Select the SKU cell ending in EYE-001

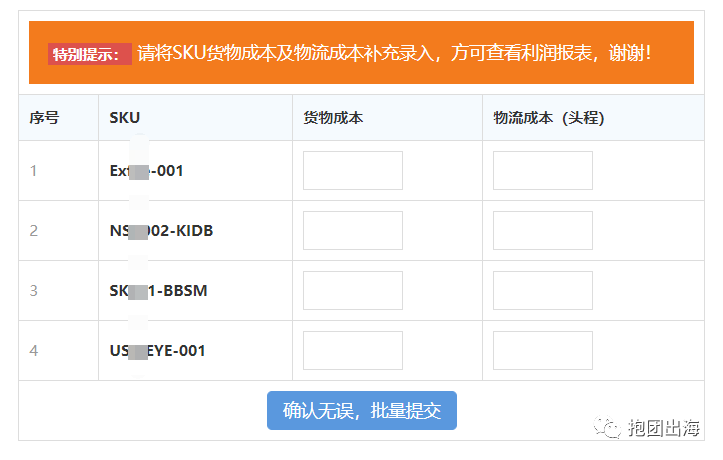tap(158, 351)
